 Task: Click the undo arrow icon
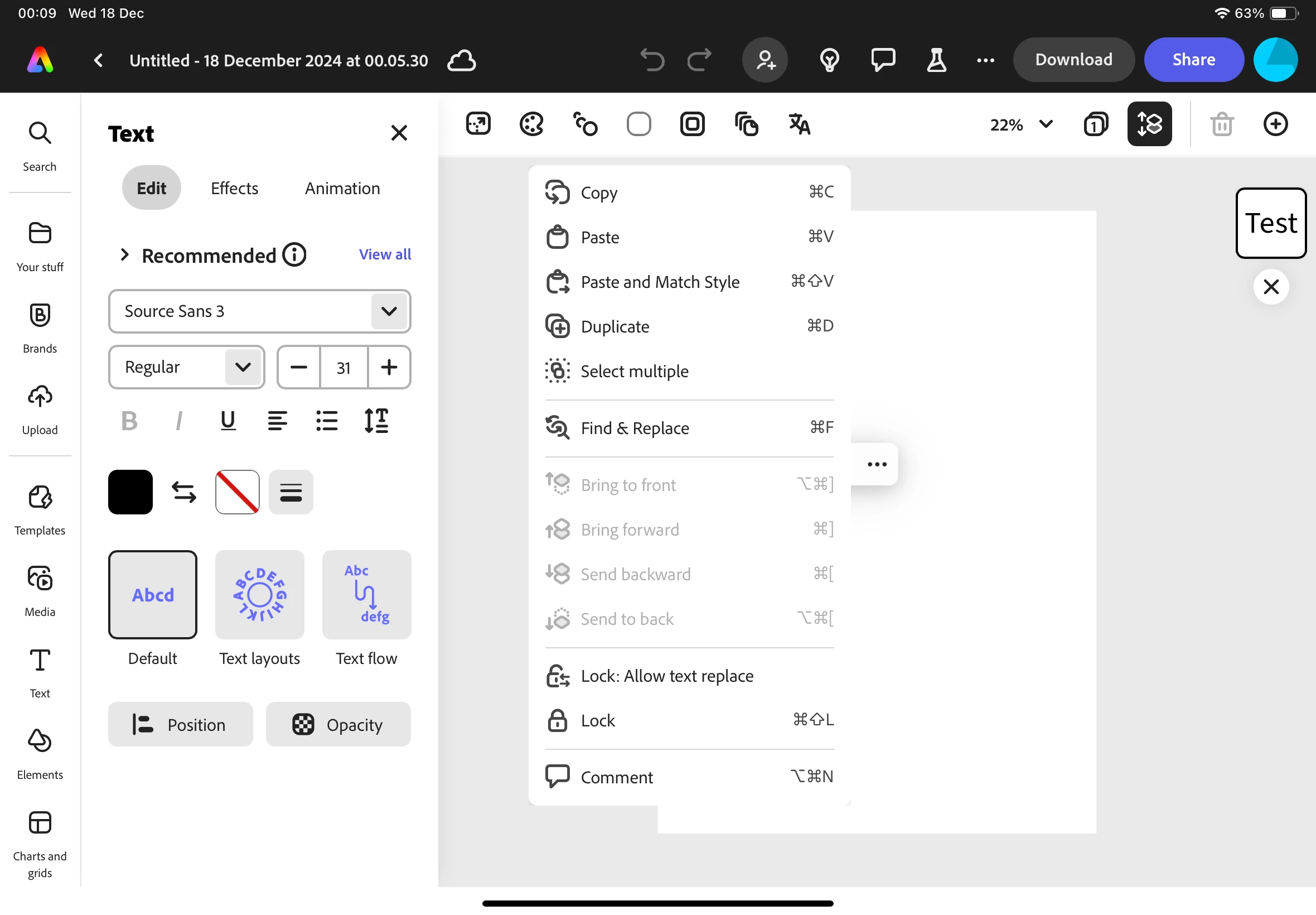click(652, 60)
